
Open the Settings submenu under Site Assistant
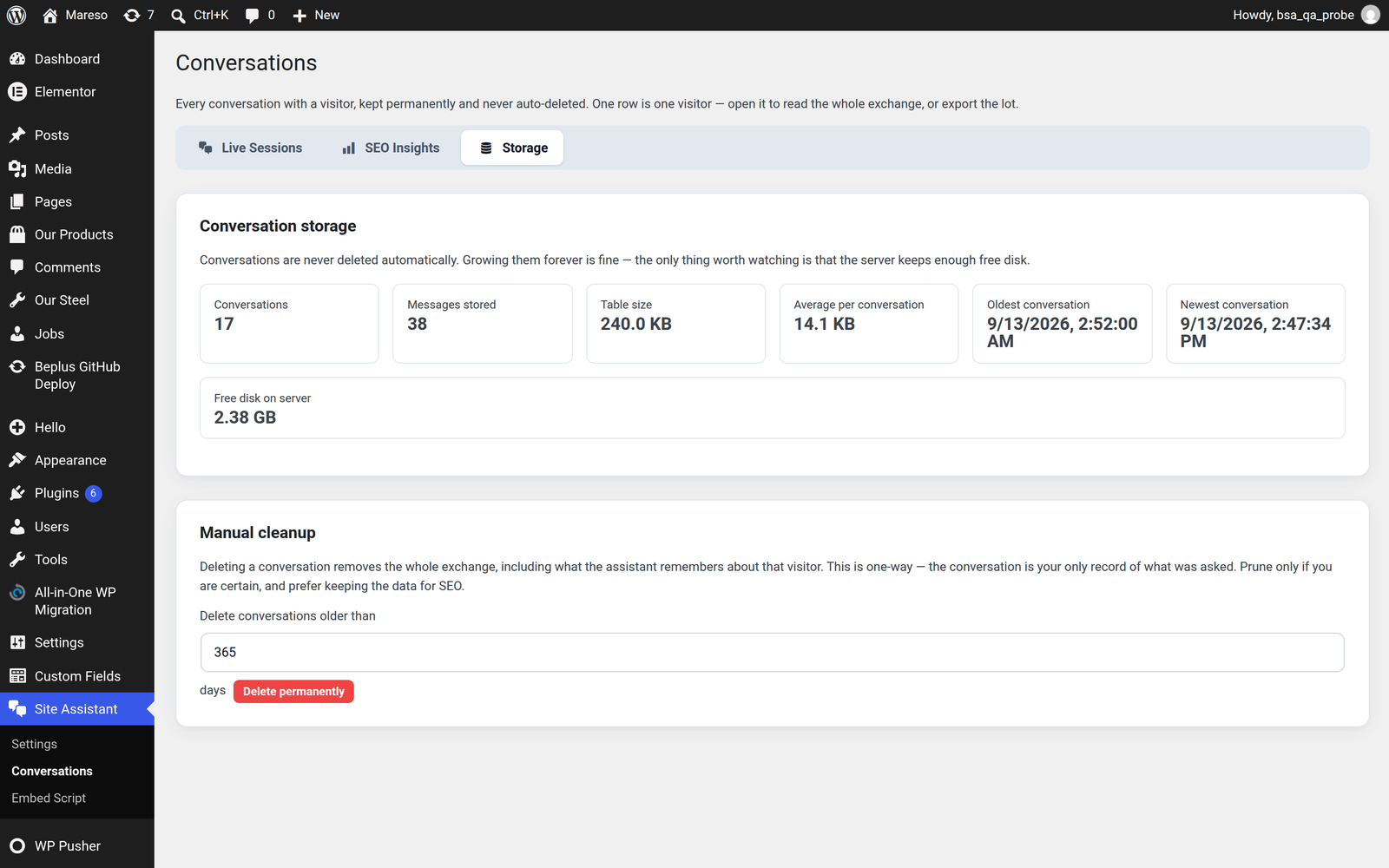point(34,745)
